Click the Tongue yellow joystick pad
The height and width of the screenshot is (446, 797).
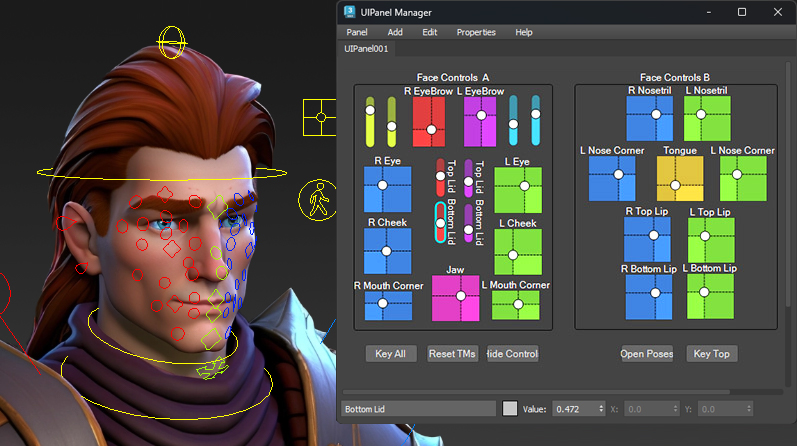(x=680, y=179)
